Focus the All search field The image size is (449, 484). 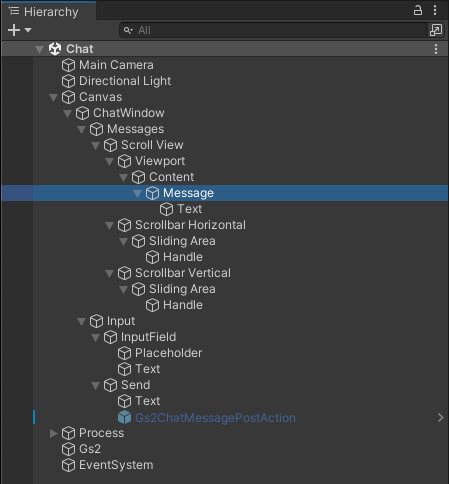273,30
